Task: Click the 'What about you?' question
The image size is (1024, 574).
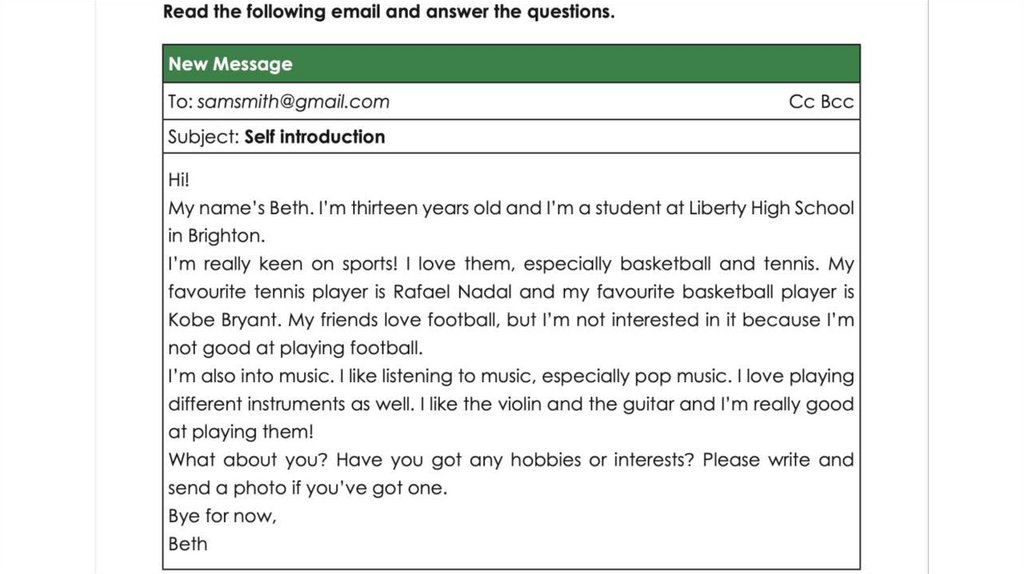Action: 246,460
